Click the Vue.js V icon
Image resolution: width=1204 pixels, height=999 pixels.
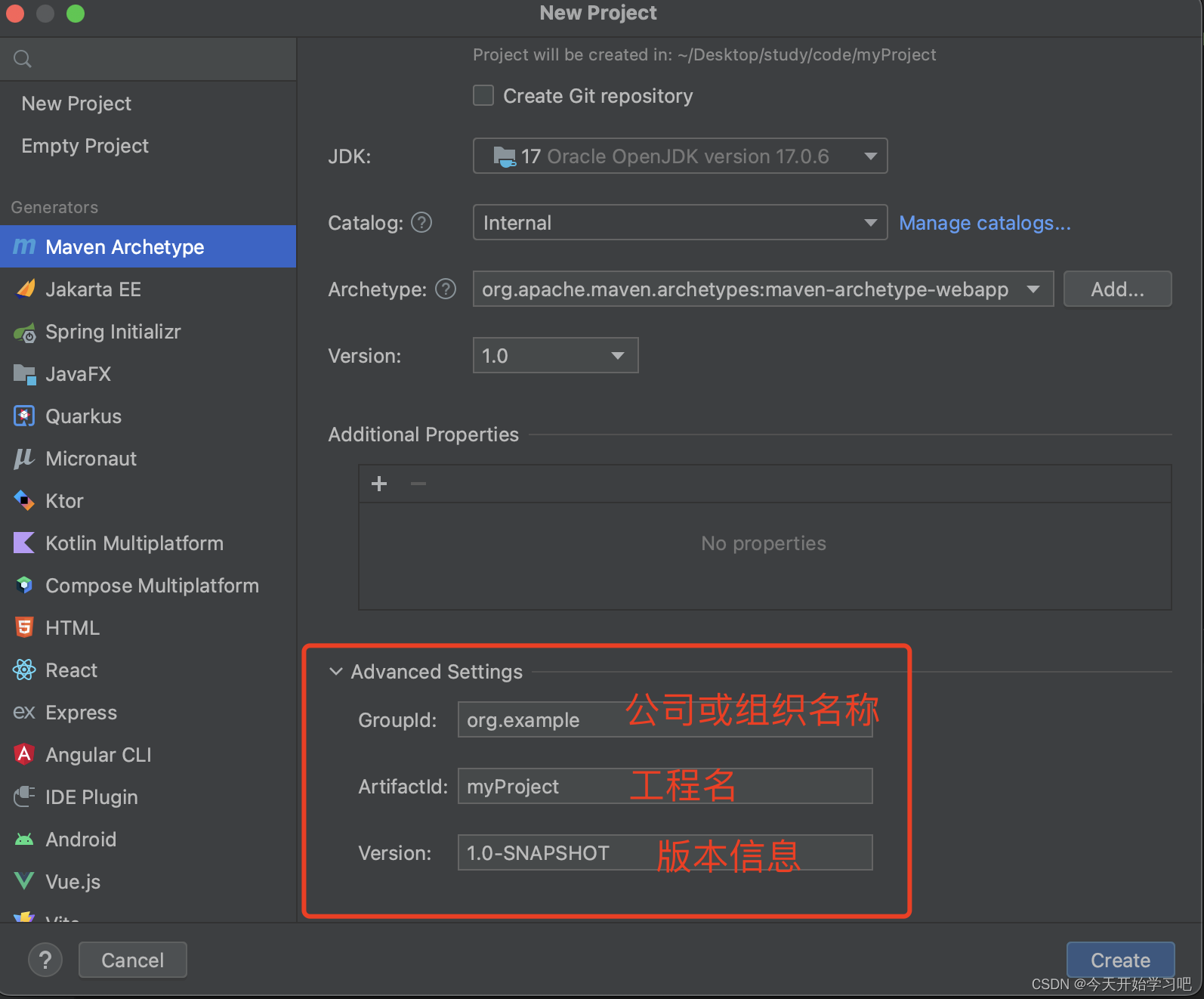pos(24,881)
